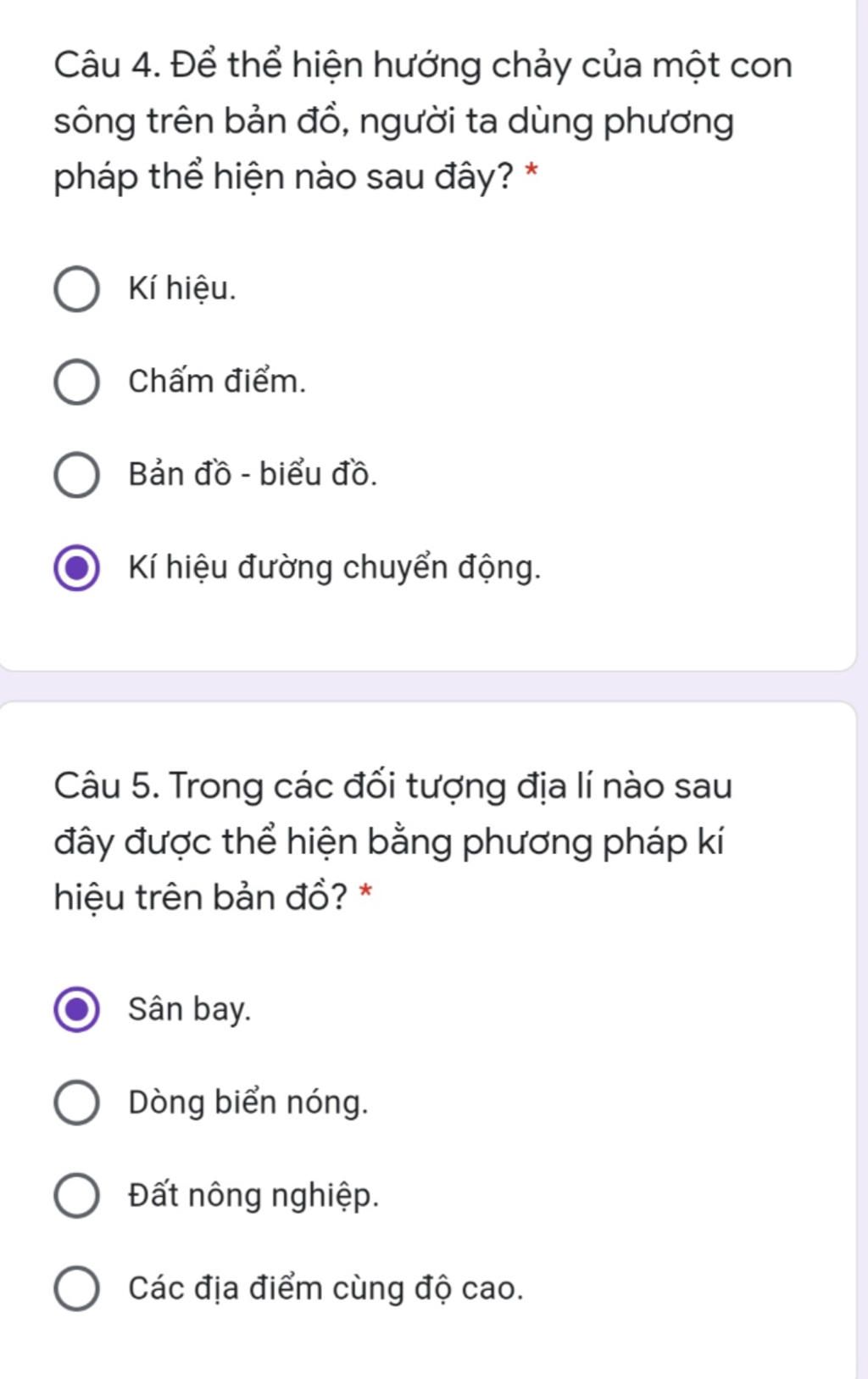868x1379 pixels.
Task: Click the 'Kí hiệu đường chuyển động.' label
Action: click(x=335, y=568)
